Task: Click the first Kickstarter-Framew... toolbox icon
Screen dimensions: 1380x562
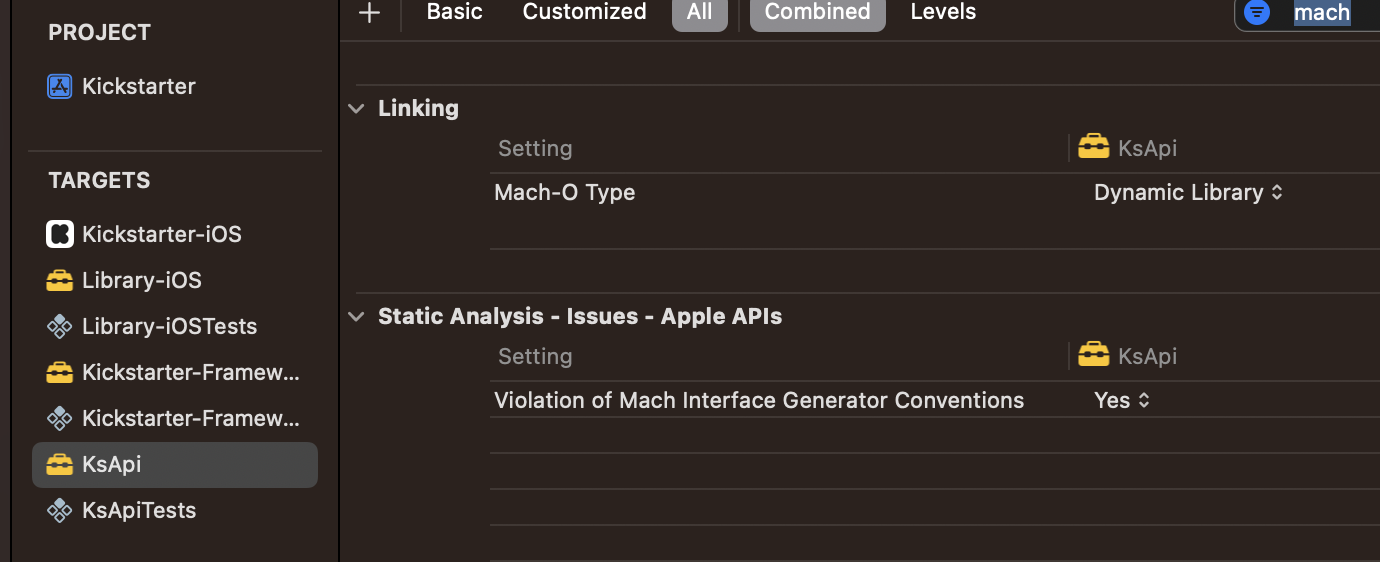Action: tap(60, 373)
